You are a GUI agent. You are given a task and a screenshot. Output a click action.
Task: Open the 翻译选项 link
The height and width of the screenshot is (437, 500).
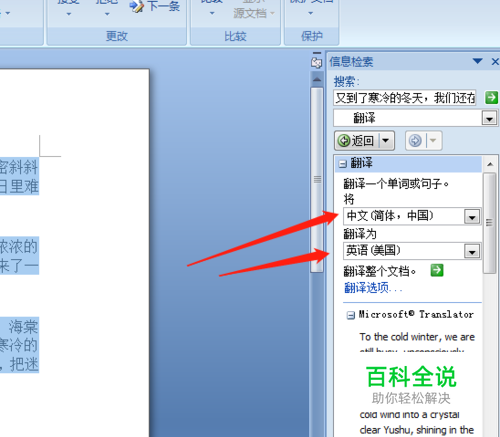point(373,288)
